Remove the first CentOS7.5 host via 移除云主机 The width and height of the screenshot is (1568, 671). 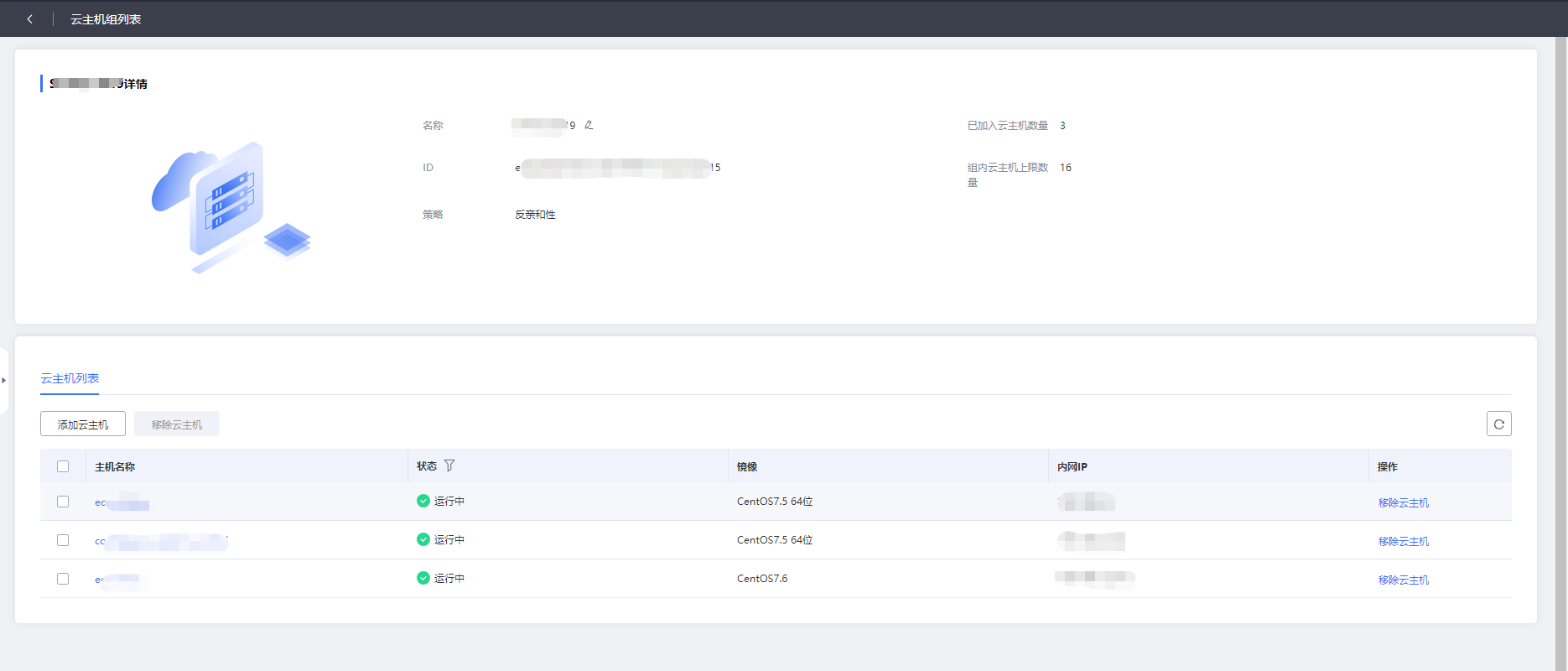coord(1403,502)
